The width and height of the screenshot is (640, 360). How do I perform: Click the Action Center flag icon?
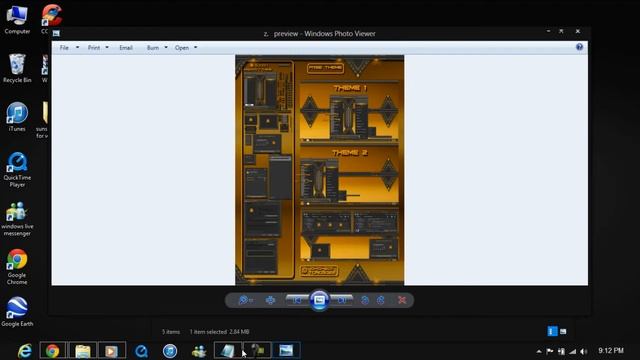[550, 351]
